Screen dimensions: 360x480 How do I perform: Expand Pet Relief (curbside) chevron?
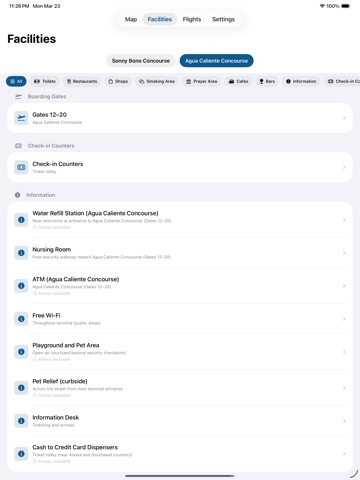point(344,388)
